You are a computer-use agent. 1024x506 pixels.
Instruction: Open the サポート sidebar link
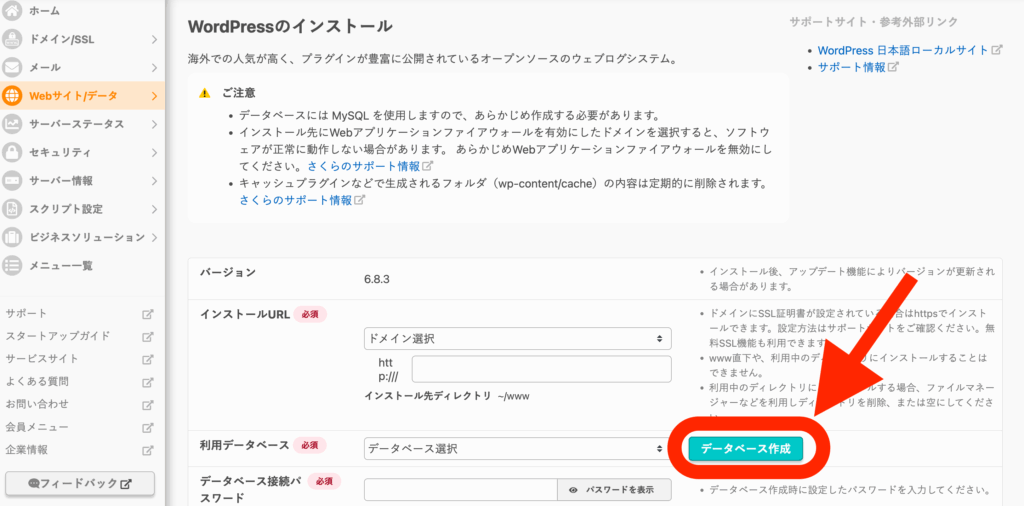pyautogui.click(x=27, y=314)
